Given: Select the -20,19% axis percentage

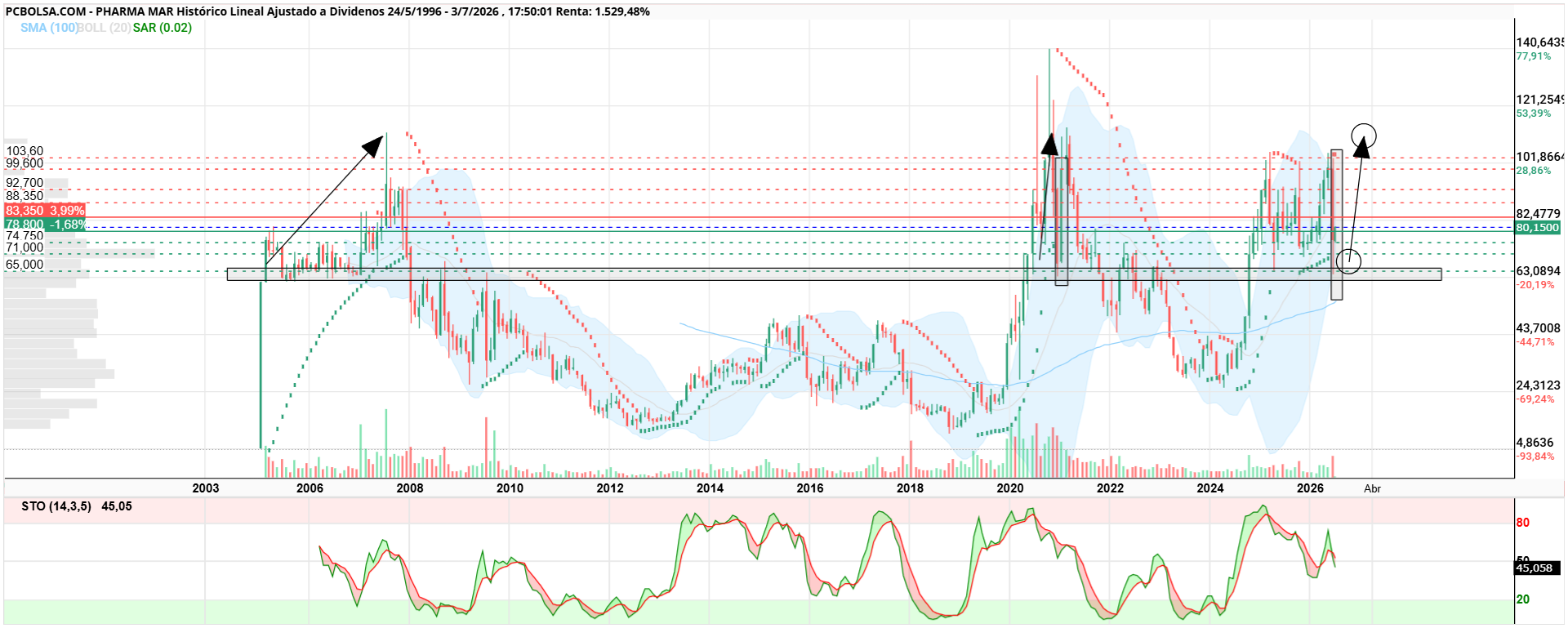Looking at the screenshot, I should tap(1535, 285).
